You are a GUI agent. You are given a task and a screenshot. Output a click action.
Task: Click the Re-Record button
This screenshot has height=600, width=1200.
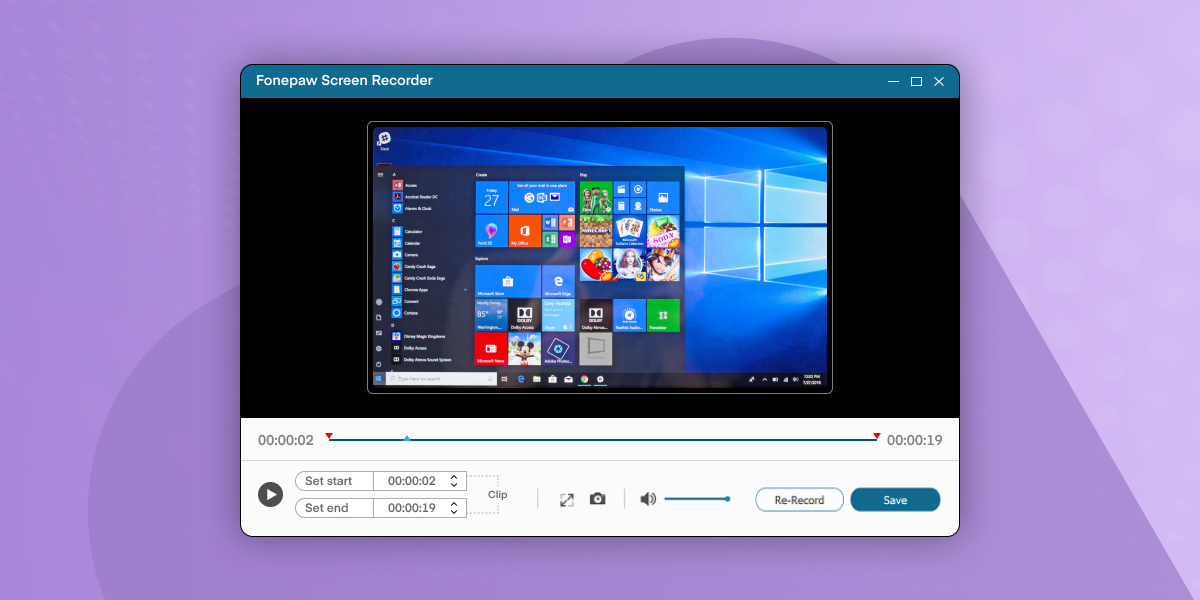click(x=799, y=500)
